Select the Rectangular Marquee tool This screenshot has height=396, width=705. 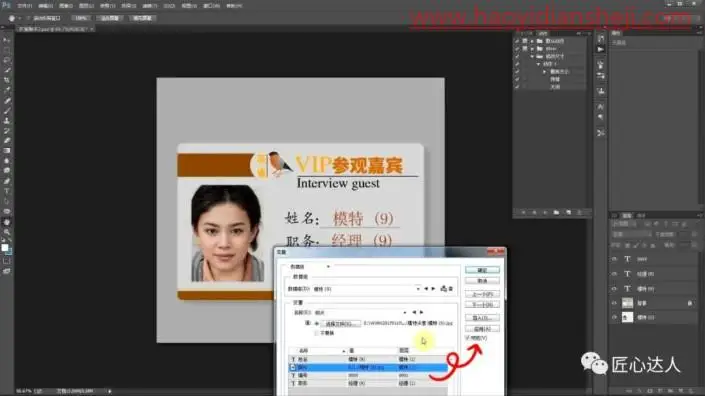click(7, 50)
